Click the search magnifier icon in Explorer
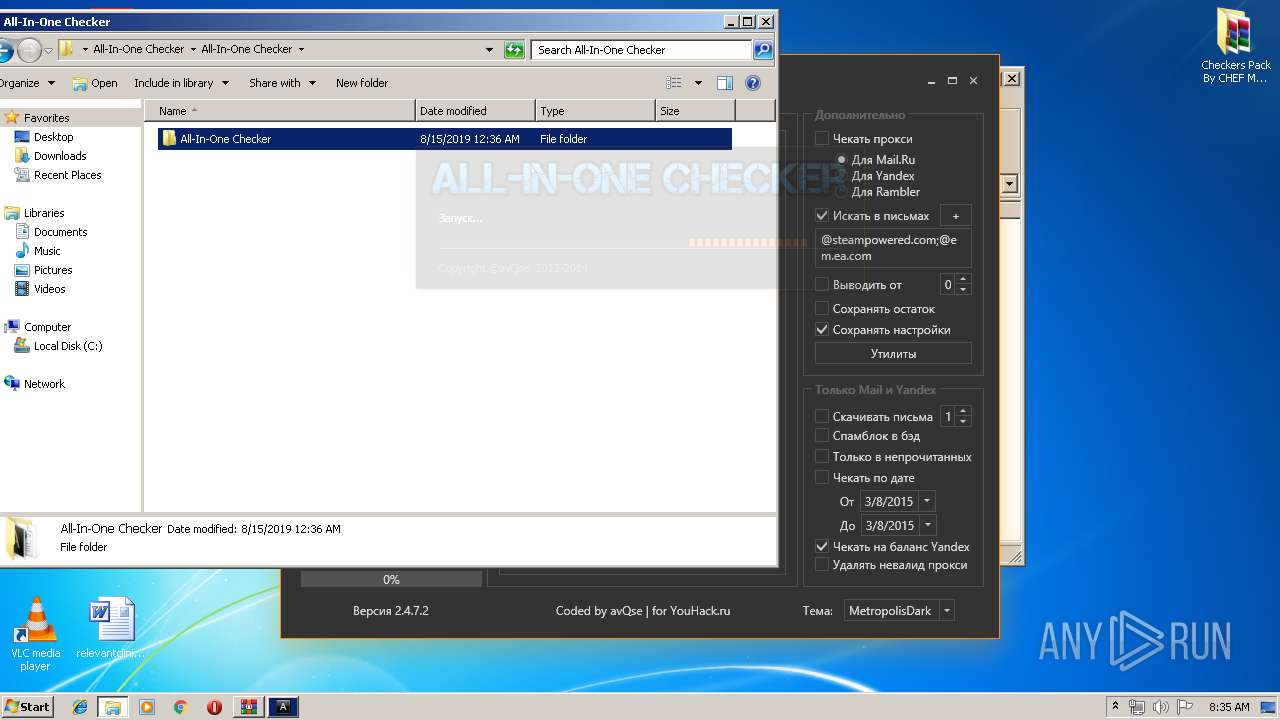This screenshot has width=1280, height=720. [x=762, y=49]
